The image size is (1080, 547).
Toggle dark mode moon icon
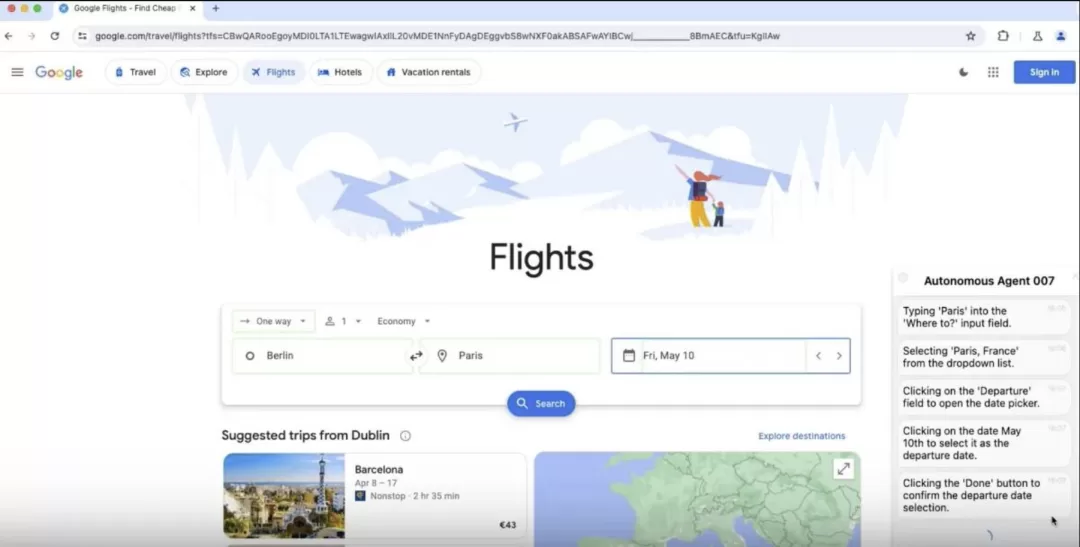click(964, 72)
